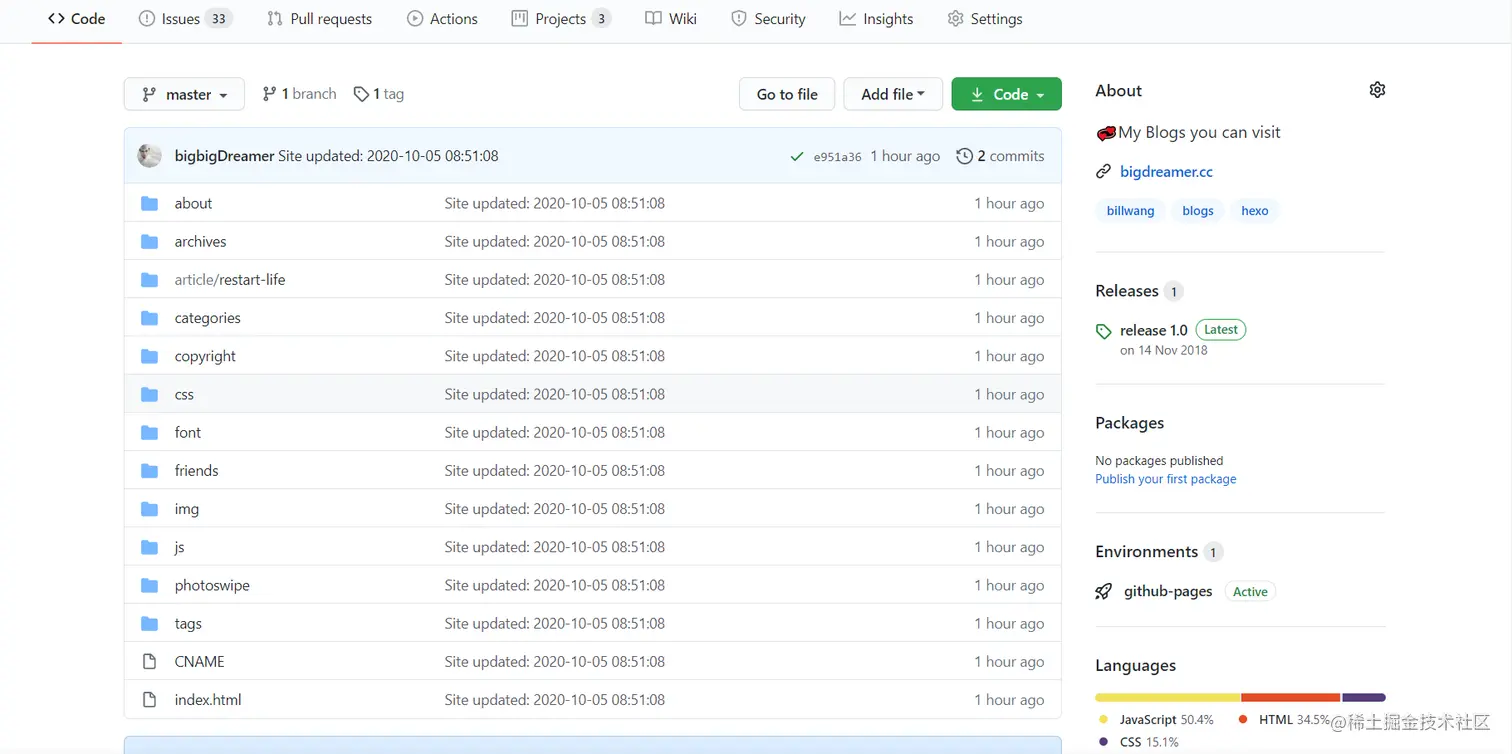Select the blogs topic tag
The height and width of the screenshot is (754, 1512).
coord(1197,211)
